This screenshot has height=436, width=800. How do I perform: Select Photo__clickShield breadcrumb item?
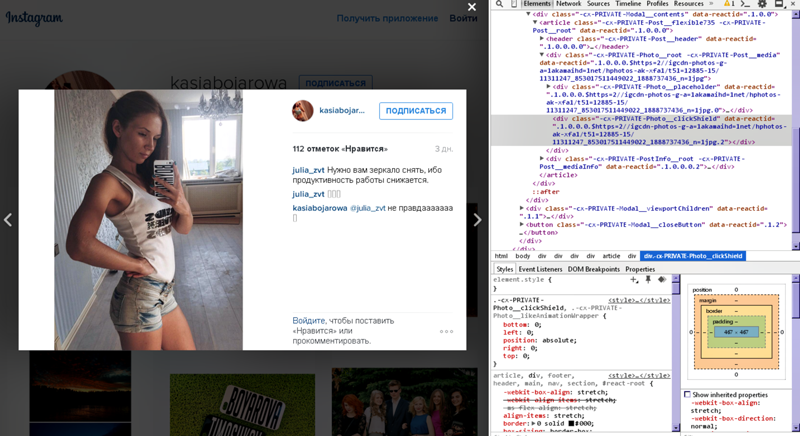(x=692, y=256)
